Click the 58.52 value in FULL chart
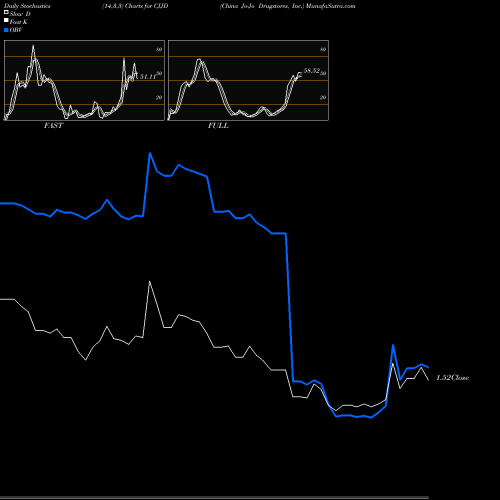 (312, 71)
